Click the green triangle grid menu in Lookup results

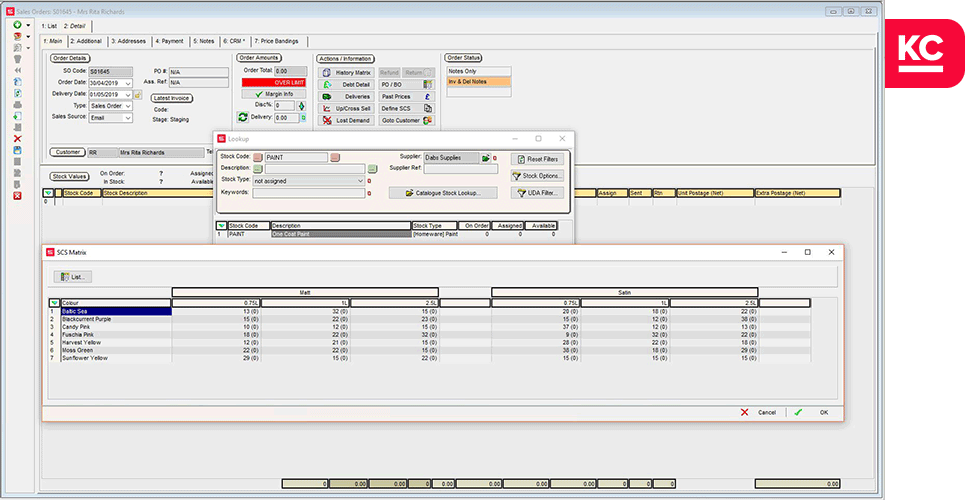pyautogui.click(x=222, y=226)
